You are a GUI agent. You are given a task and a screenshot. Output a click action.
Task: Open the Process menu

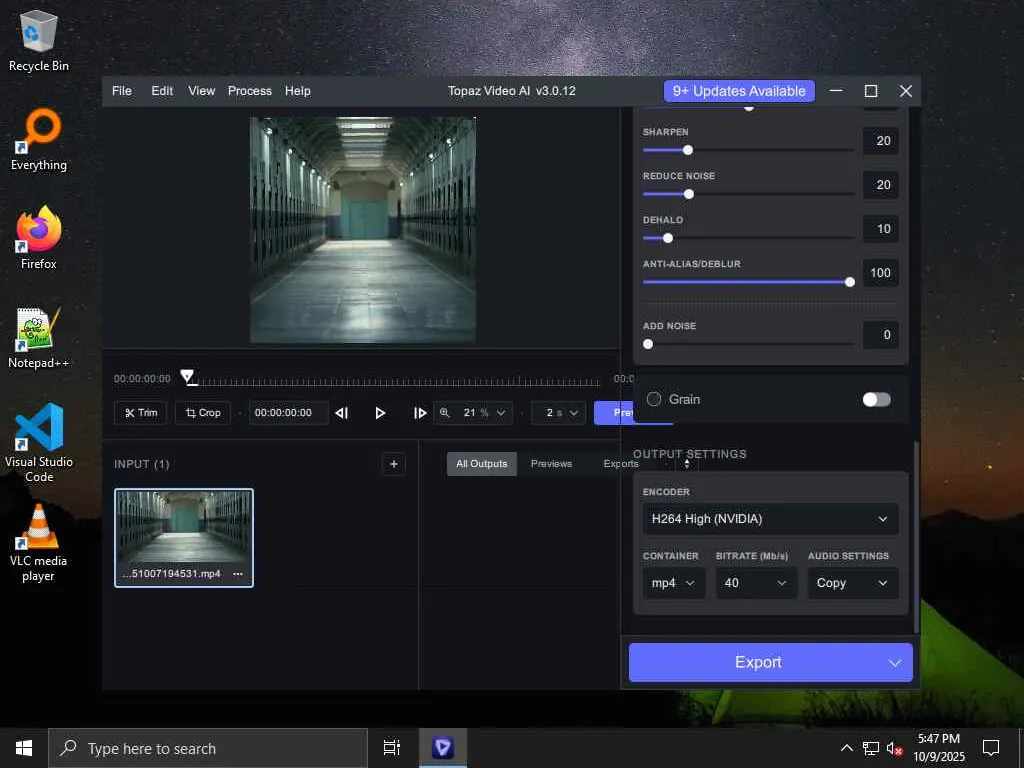(x=249, y=91)
